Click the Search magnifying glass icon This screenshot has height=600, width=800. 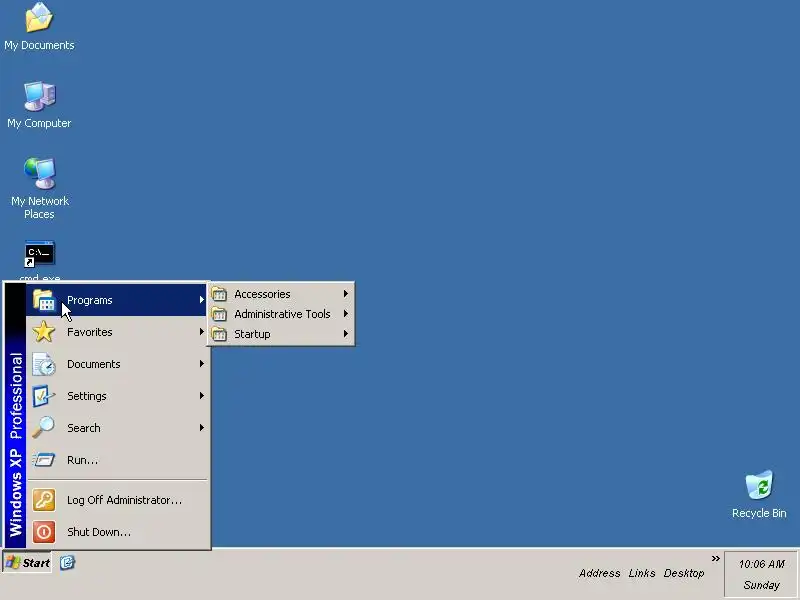point(44,428)
